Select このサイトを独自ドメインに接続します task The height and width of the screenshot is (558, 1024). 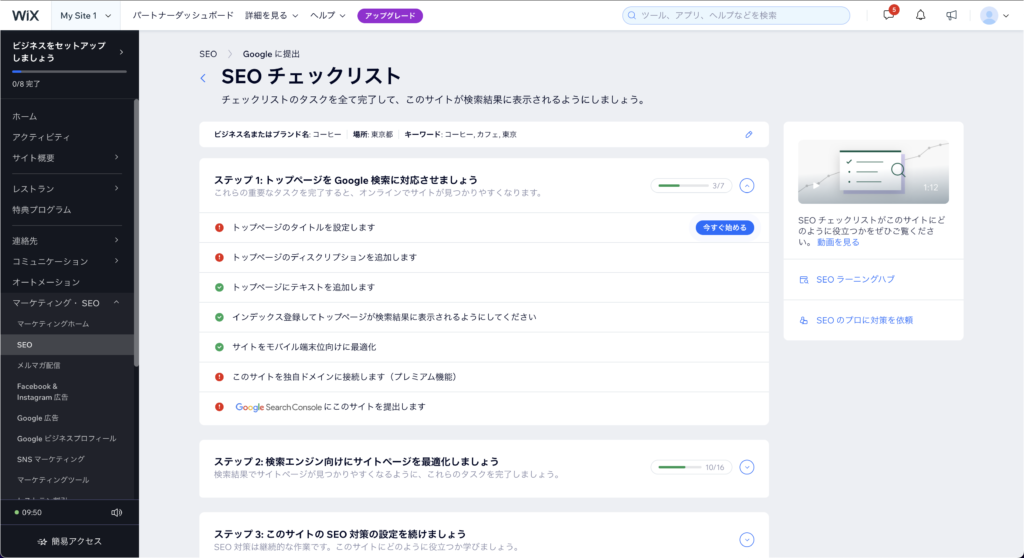tap(484, 377)
